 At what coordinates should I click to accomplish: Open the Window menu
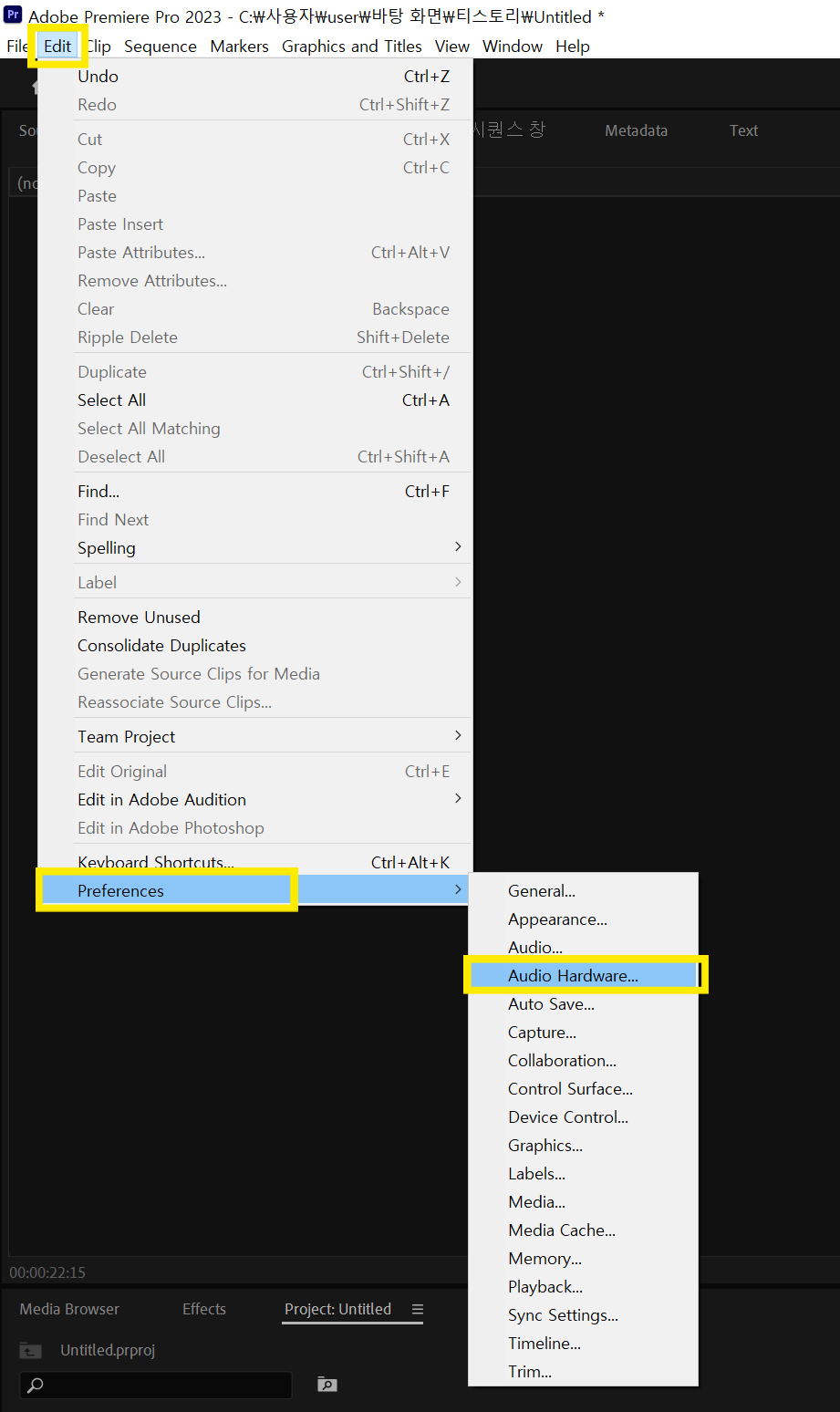pyautogui.click(x=513, y=46)
